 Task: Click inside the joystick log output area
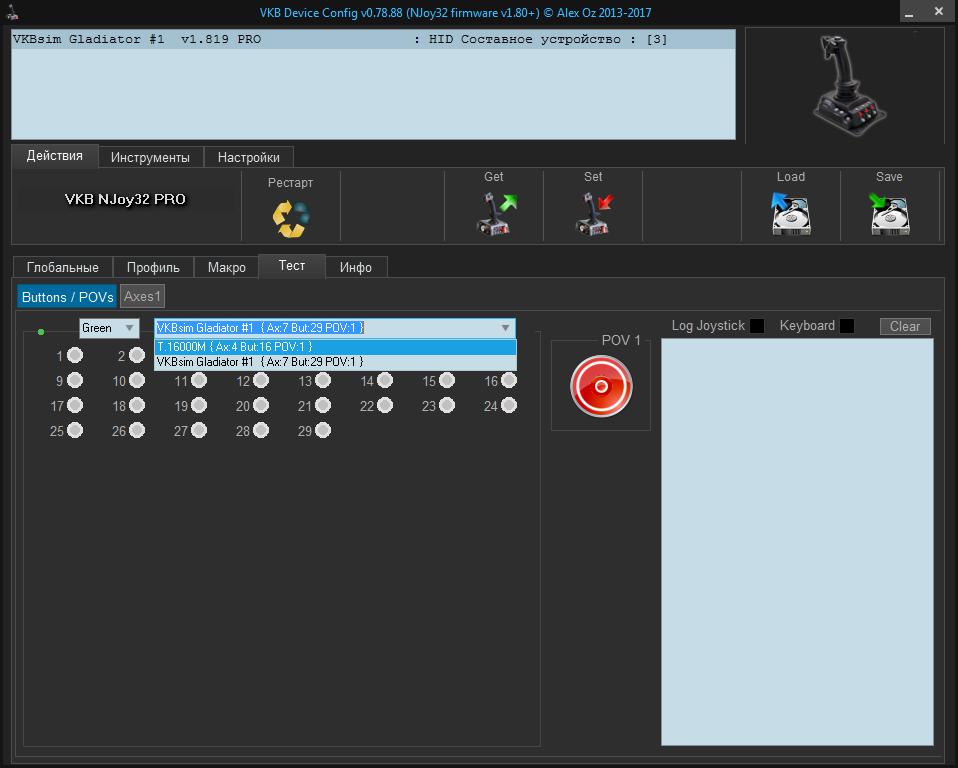[x=797, y=542]
